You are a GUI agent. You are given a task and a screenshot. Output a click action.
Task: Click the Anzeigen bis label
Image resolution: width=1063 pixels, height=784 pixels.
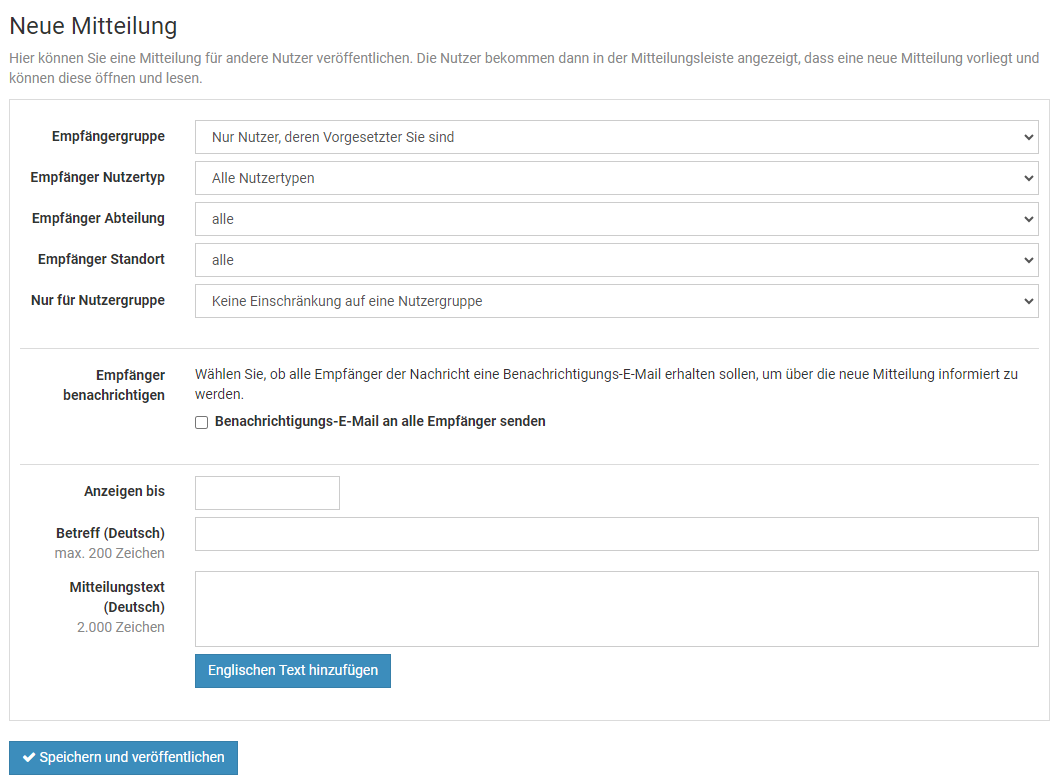pyautogui.click(x=124, y=491)
